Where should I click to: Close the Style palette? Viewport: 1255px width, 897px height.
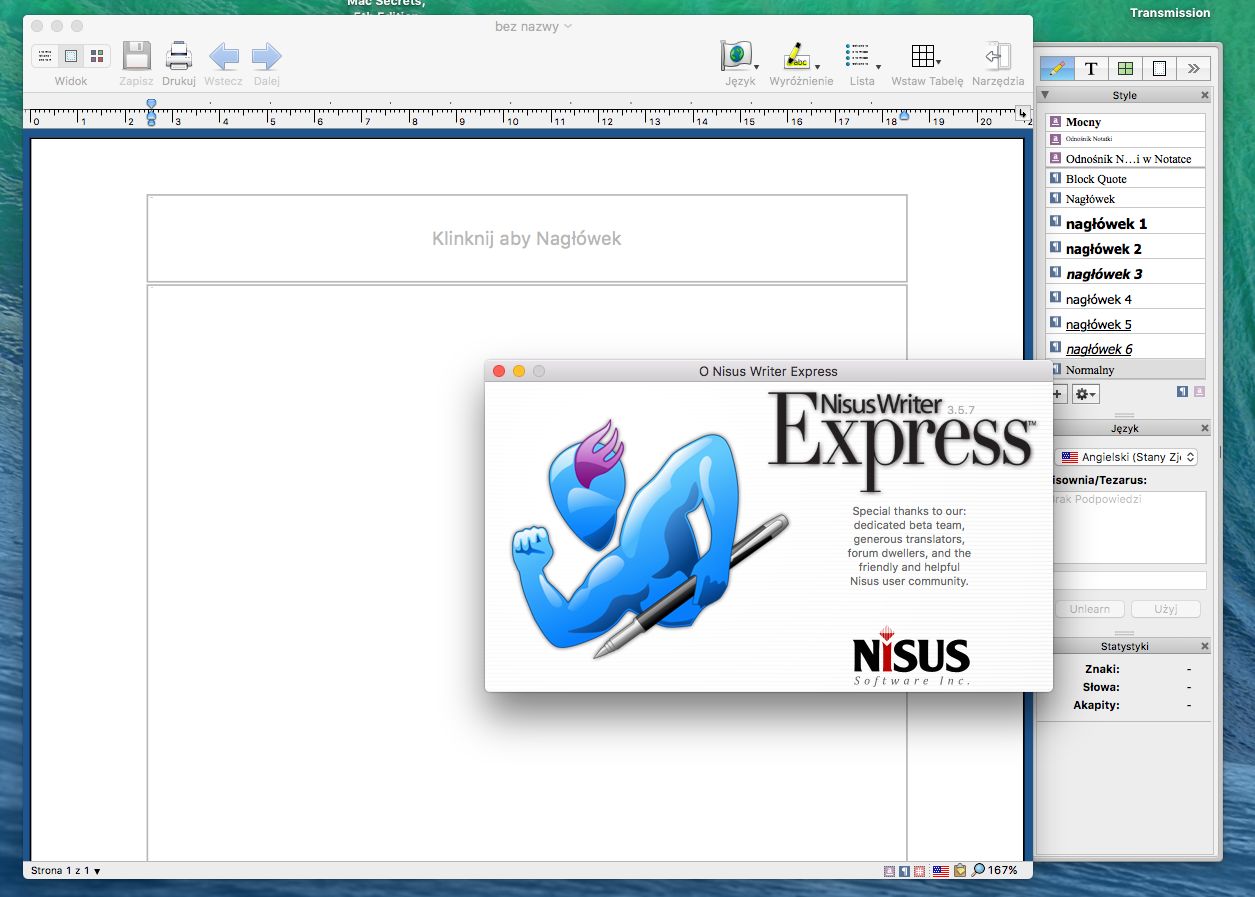tap(1204, 95)
